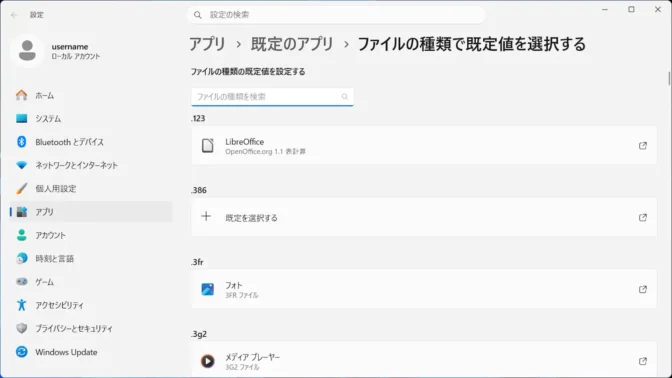Click the Personalization paintbrush icon

(21, 188)
